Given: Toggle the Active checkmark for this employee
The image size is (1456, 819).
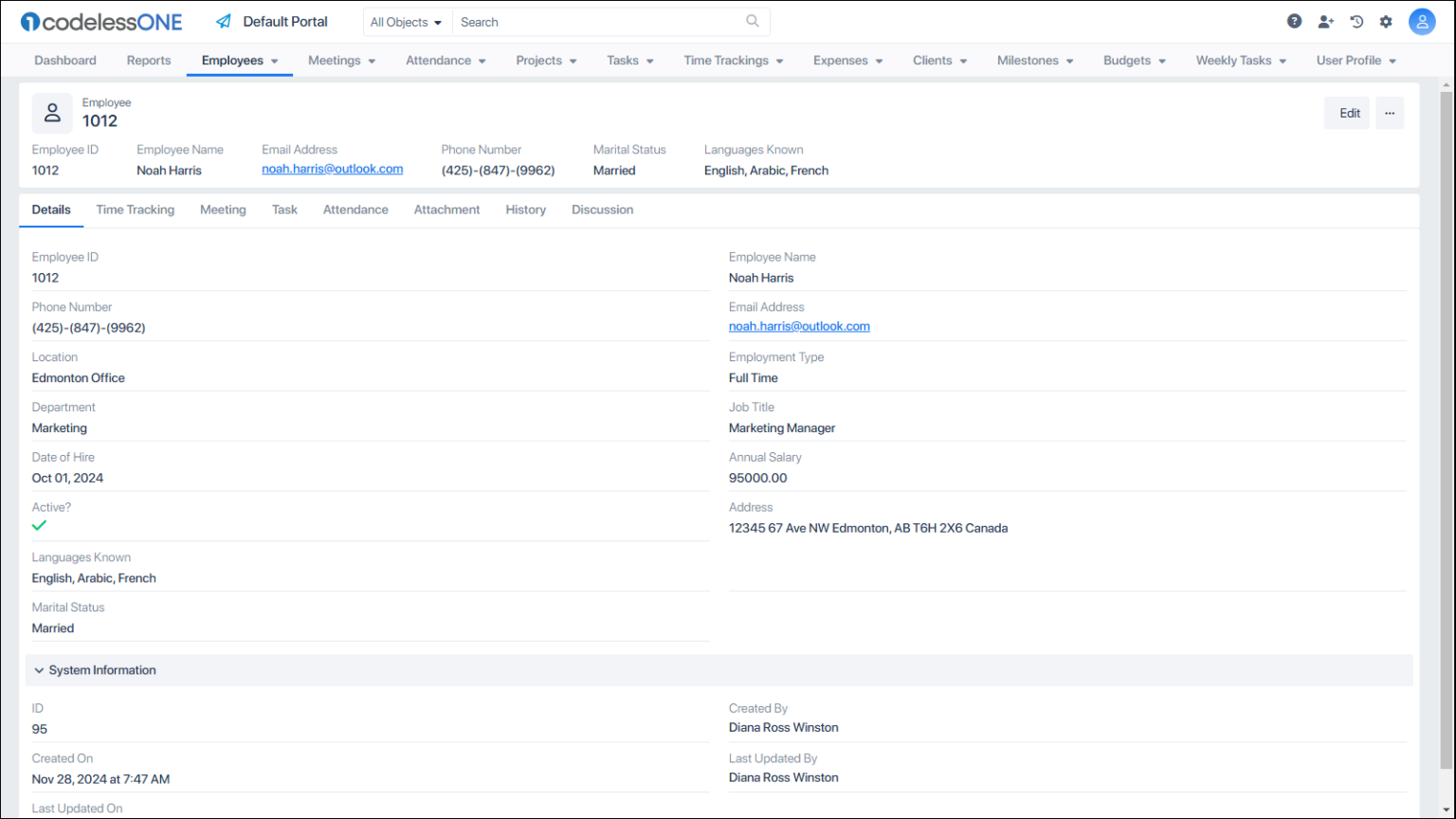Looking at the screenshot, I should pyautogui.click(x=39, y=524).
